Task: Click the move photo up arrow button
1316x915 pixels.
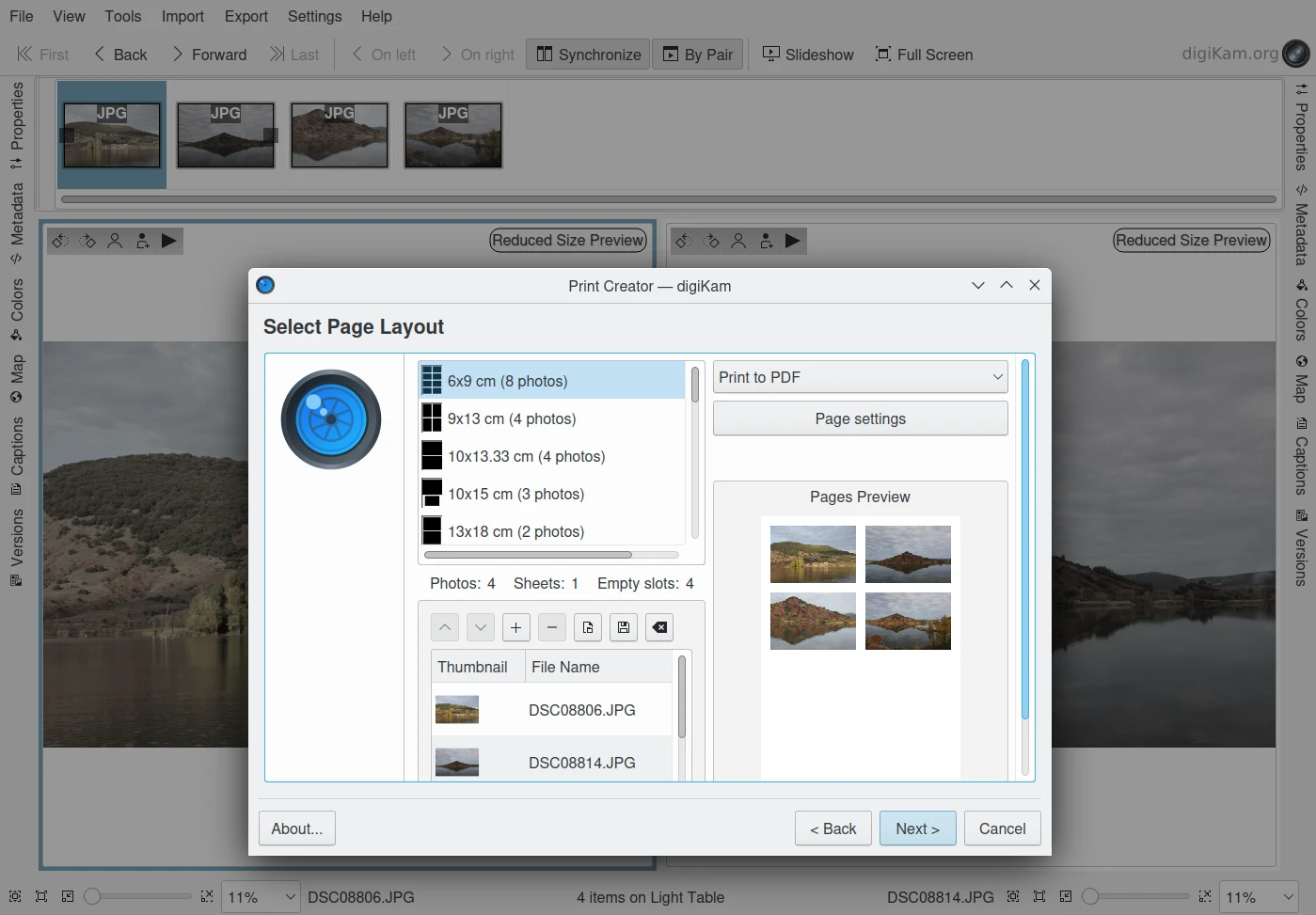Action: pos(445,627)
